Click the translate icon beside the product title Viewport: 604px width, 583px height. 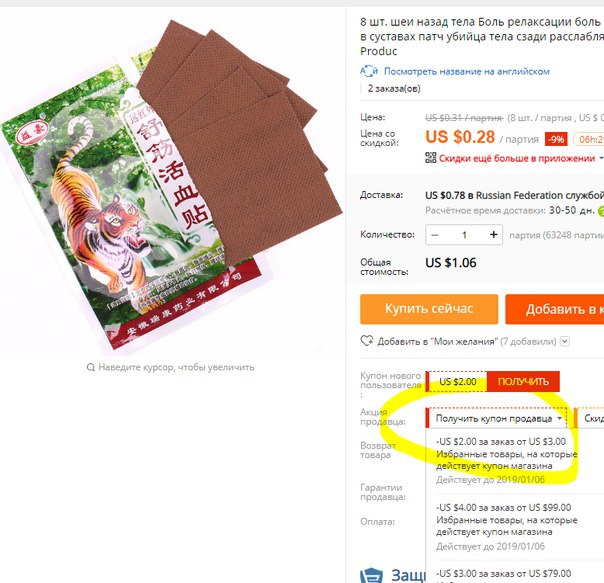coord(369,71)
